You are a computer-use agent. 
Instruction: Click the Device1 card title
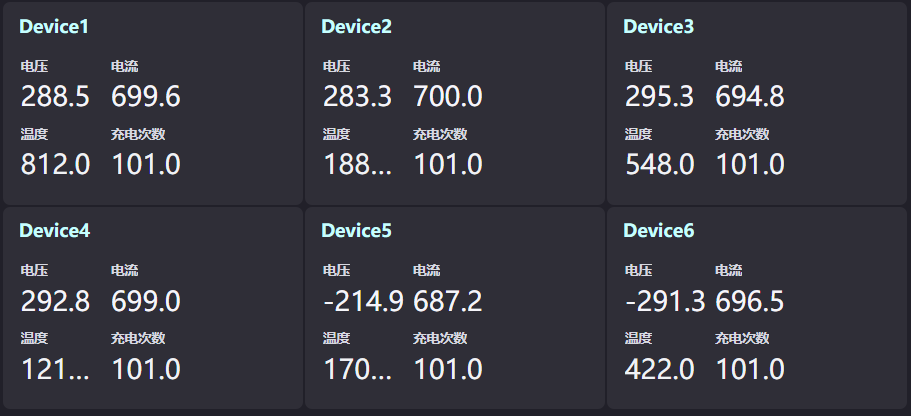tap(54, 27)
